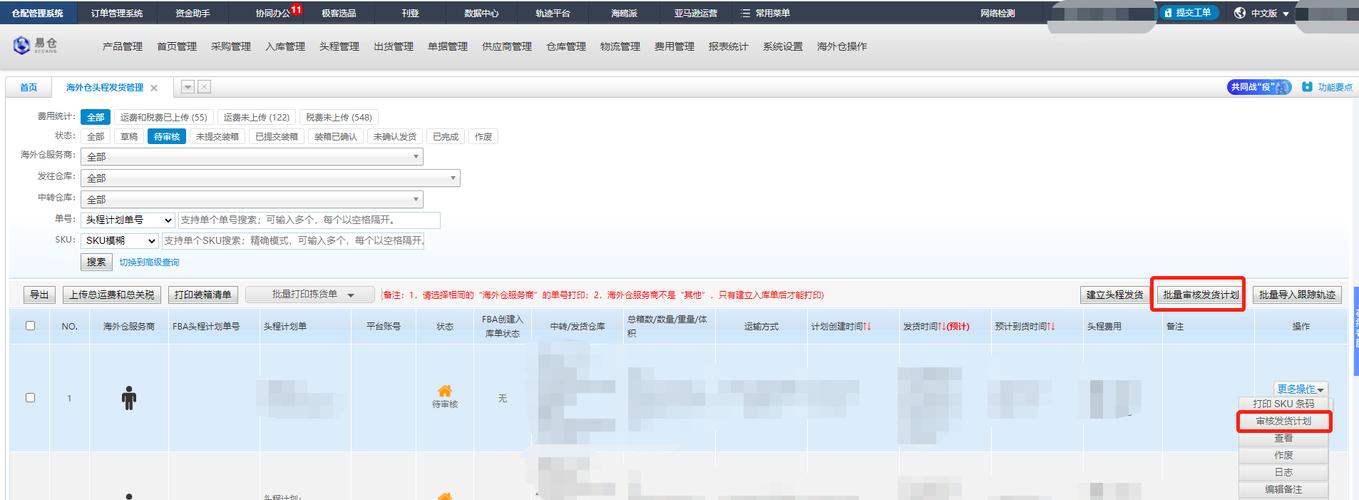Click the 易仓 logo icon

22,46
